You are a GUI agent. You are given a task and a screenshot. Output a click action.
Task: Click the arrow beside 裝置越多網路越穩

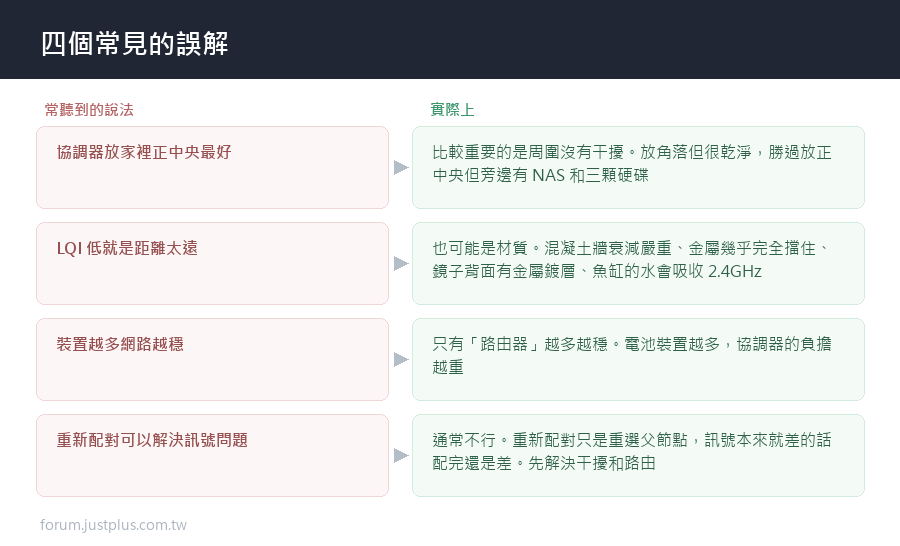click(x=401, y=359)
